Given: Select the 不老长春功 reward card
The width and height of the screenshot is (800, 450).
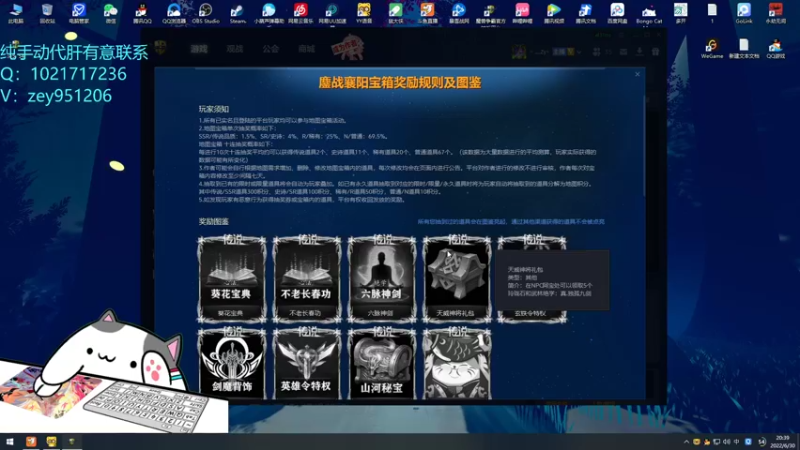Looking at the screenshot, I should tap(307, 279).
